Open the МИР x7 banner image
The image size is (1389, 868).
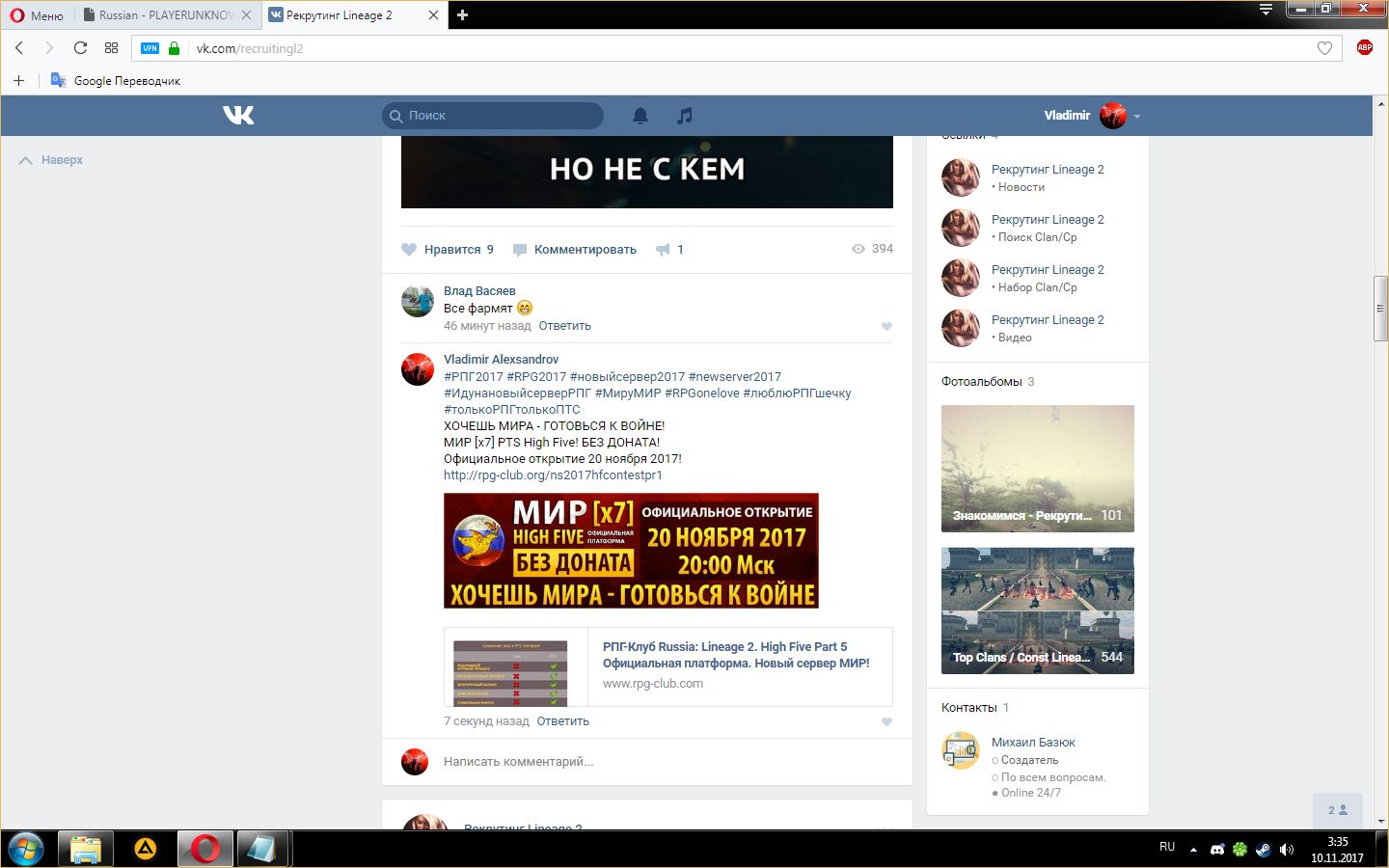click(x=631, y=551)
